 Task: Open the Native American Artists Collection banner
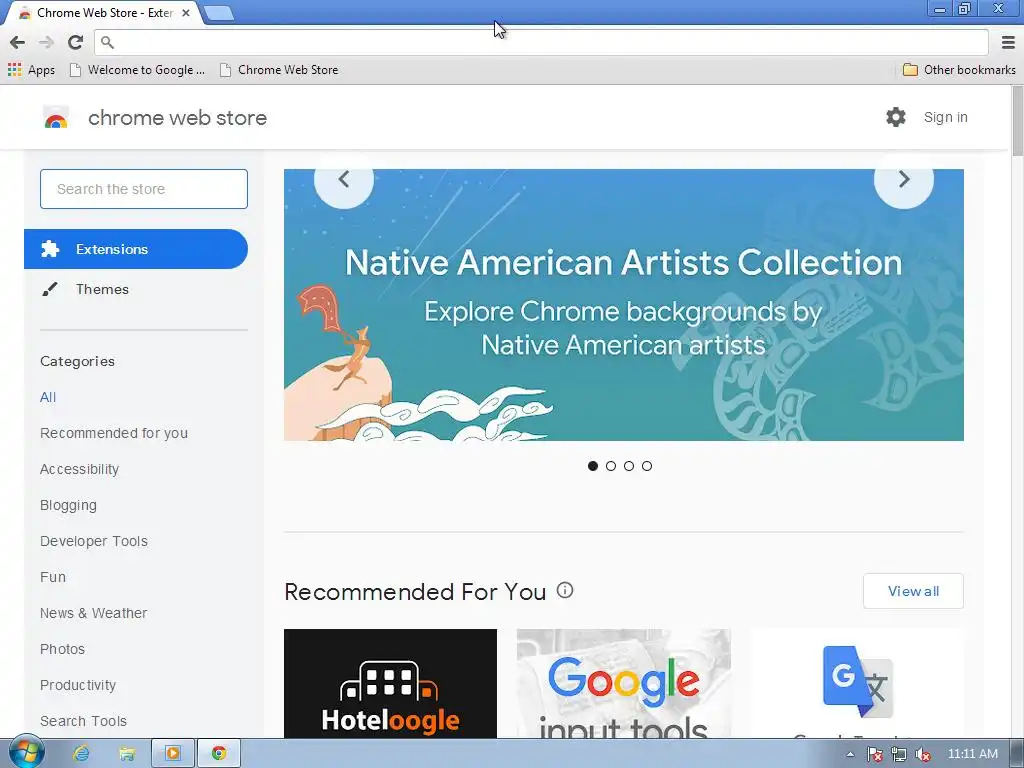pyautogui.click(x=624, y=305)
